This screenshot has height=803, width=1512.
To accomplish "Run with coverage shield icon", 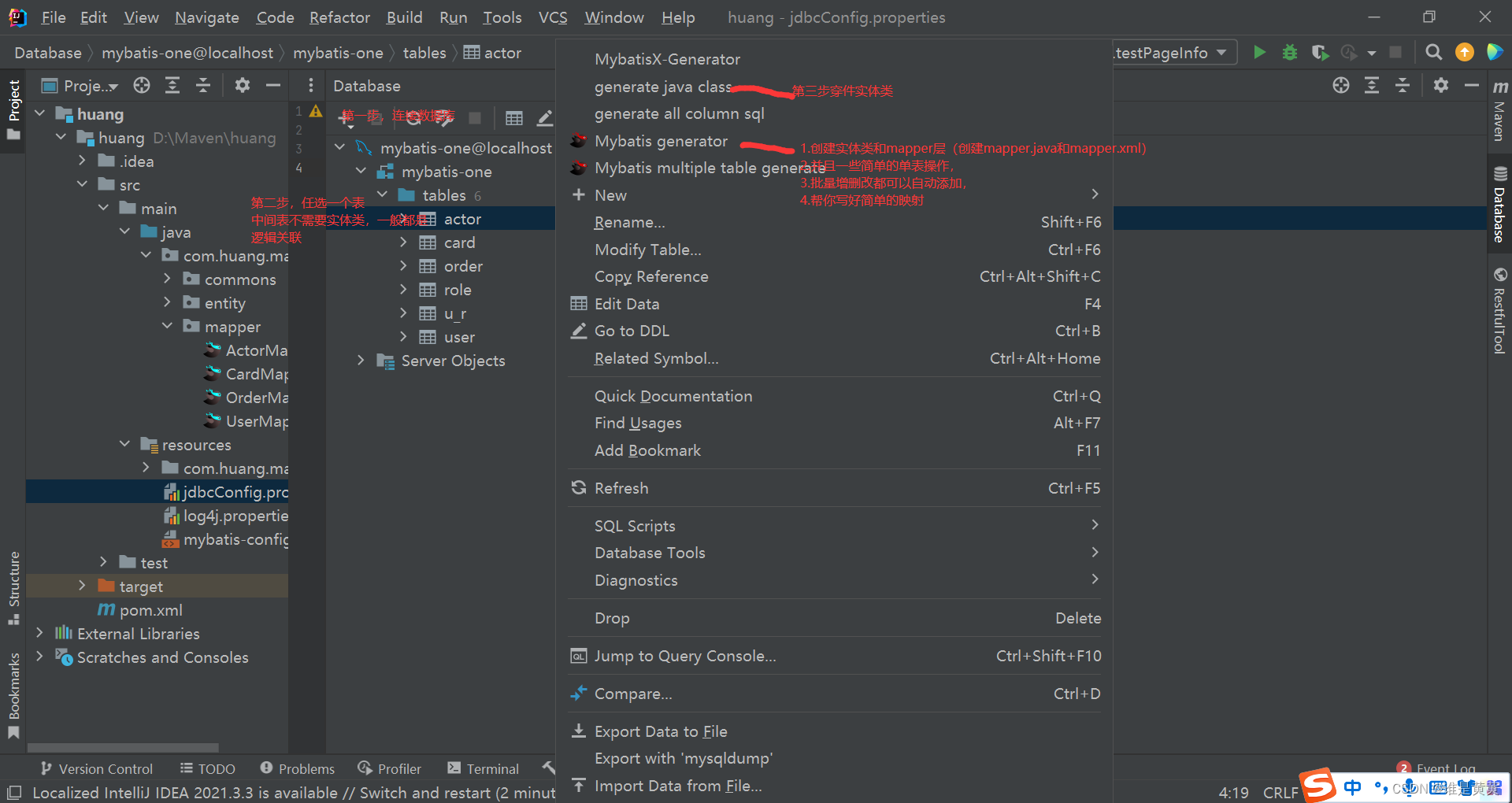I will pyautogui.click(x=1320, y=53).
